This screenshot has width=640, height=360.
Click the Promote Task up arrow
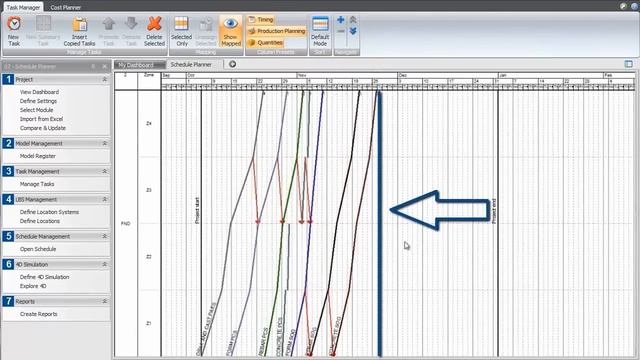(109, 24)
